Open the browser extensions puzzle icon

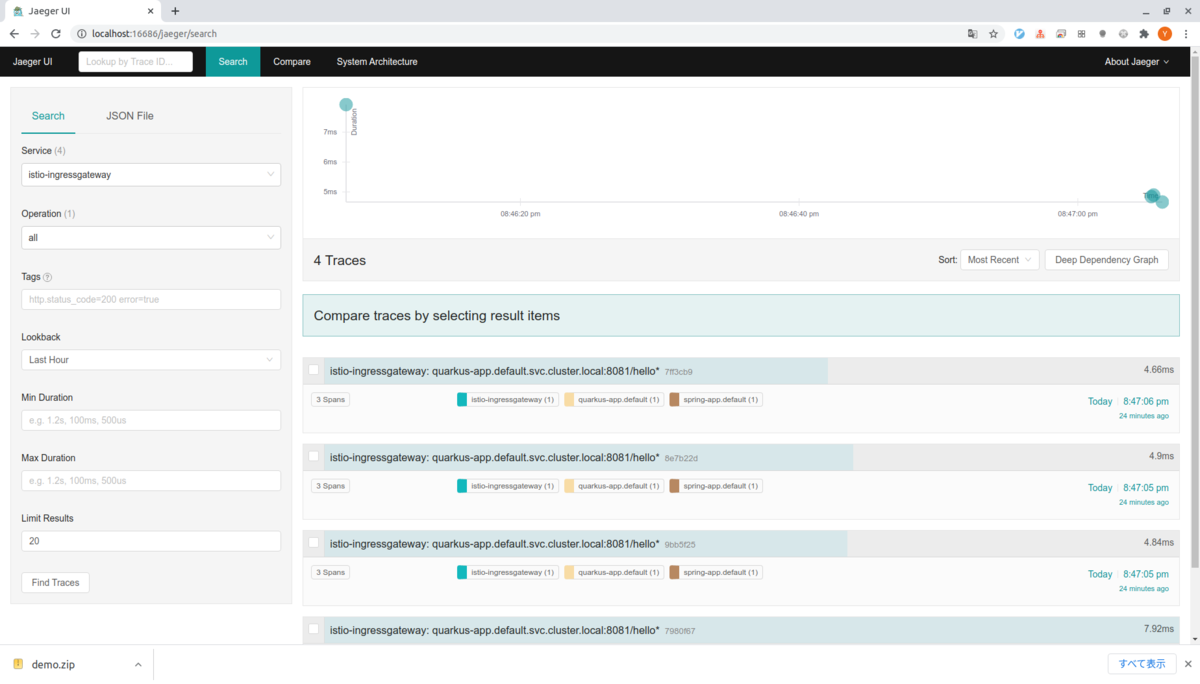click(1144, 33)
